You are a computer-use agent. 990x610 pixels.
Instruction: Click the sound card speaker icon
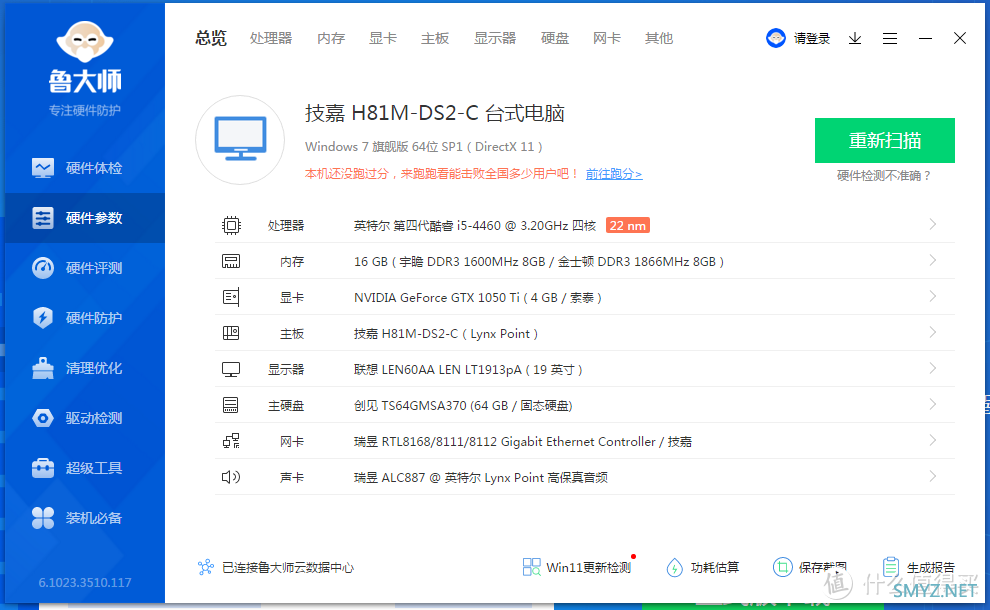click(x=231, y=477)
